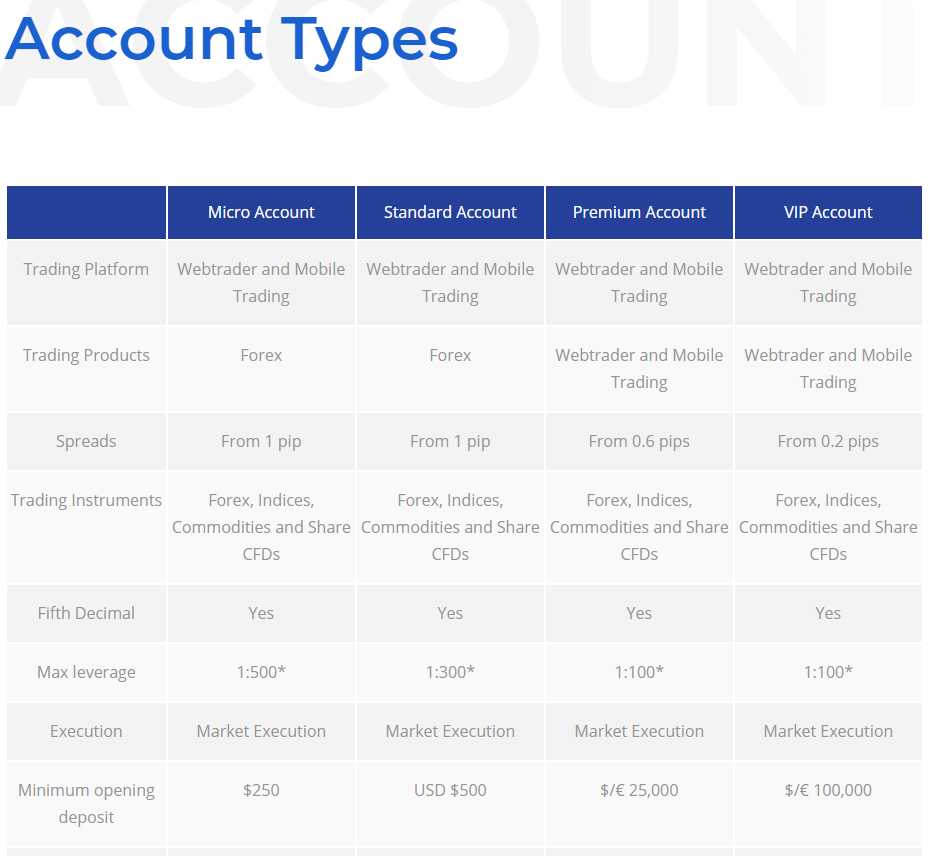This screenshot has width=929, height=856.
Task: Click the From 0.6 pips spread cell
Action: tap(639, 441)
